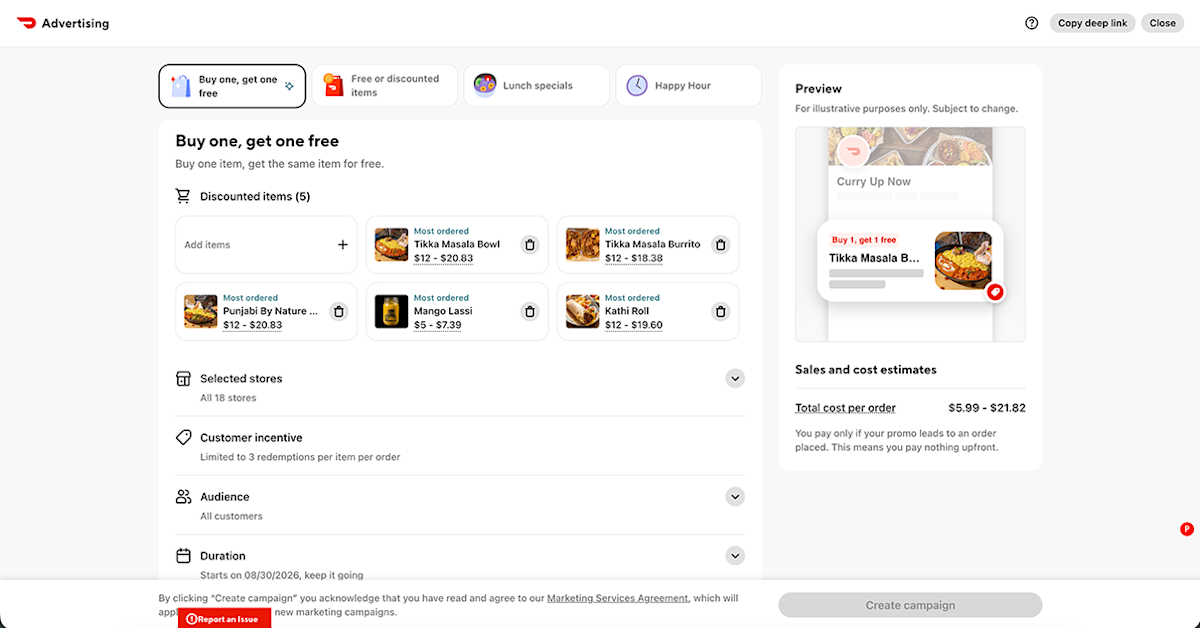Remove Mango Lassi with the trash icon

click(x=530, y=312)
